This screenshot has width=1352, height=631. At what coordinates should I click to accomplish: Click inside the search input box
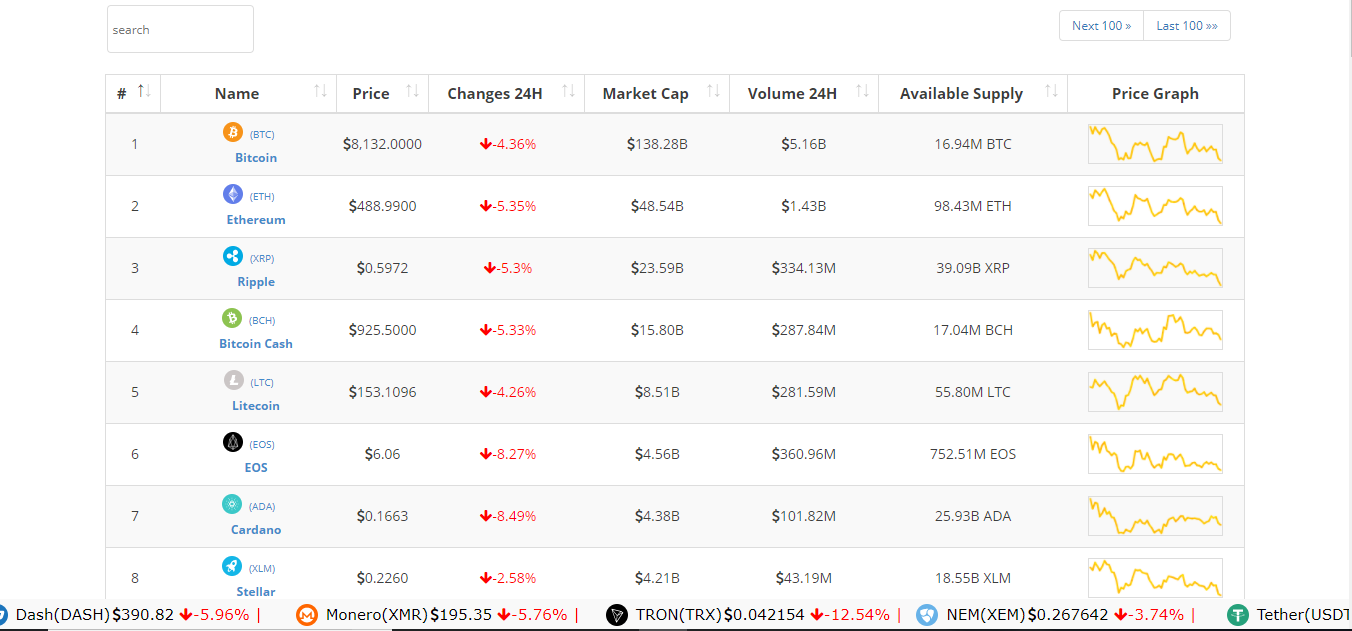(180, 29)
